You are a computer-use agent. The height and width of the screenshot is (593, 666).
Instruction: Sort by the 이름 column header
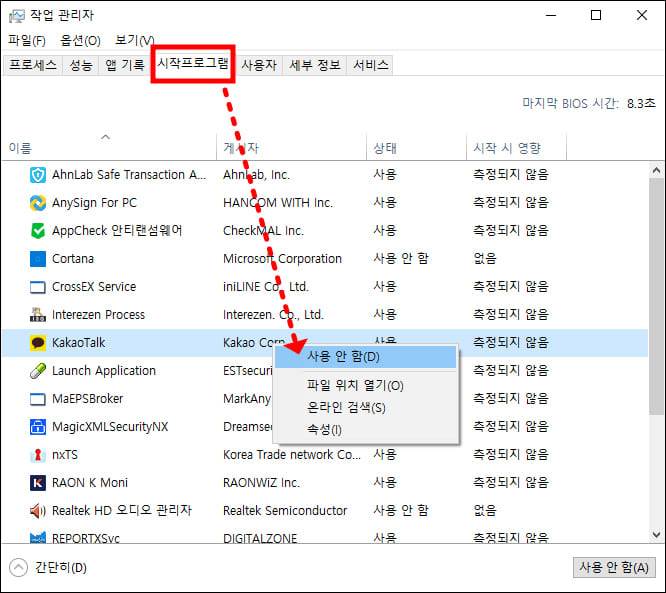pyautogui.click(x=109, y=148)
